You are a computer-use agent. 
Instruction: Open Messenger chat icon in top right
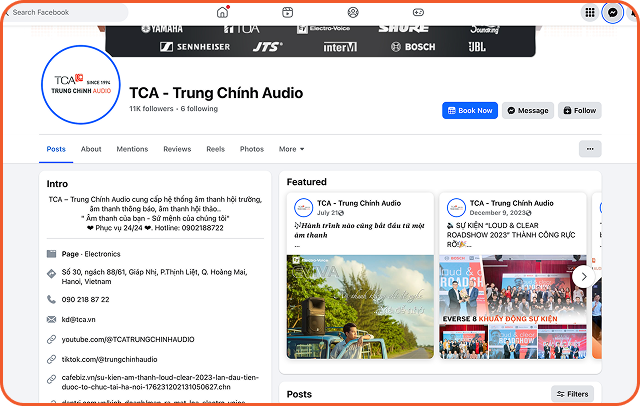tap(613, 12)
